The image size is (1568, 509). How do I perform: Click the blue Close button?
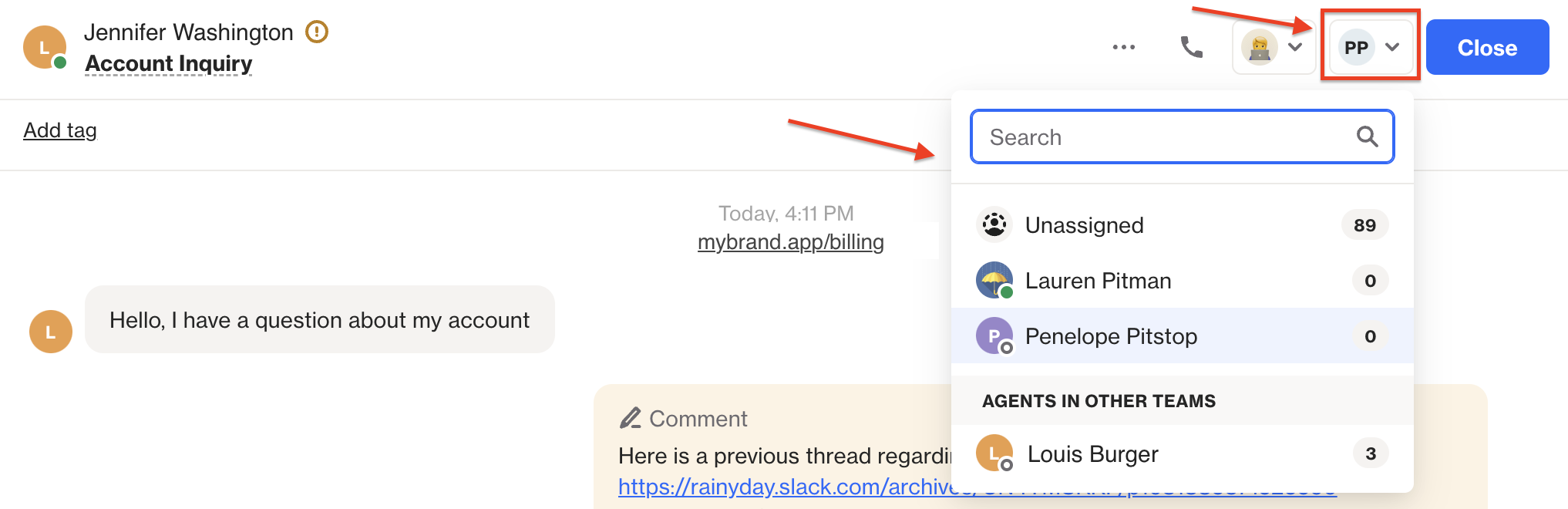(x=1487, y=47)
